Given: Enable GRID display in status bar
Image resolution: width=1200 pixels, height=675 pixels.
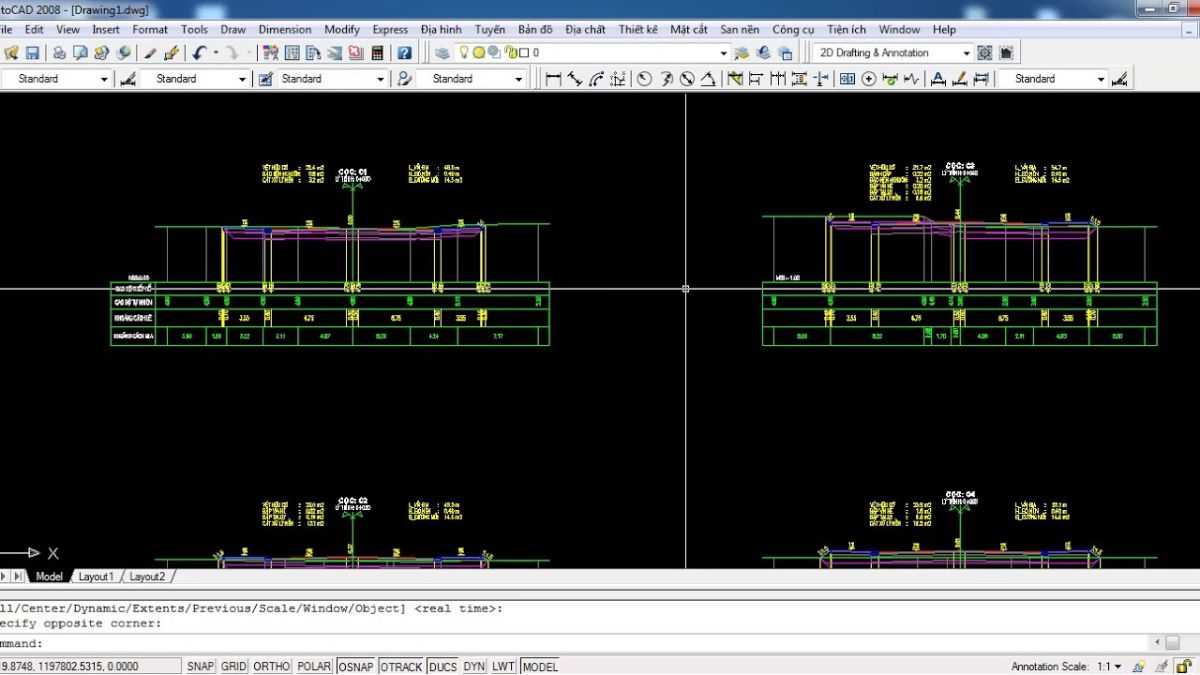Looking at the screenshot, I should pos(234,666).
